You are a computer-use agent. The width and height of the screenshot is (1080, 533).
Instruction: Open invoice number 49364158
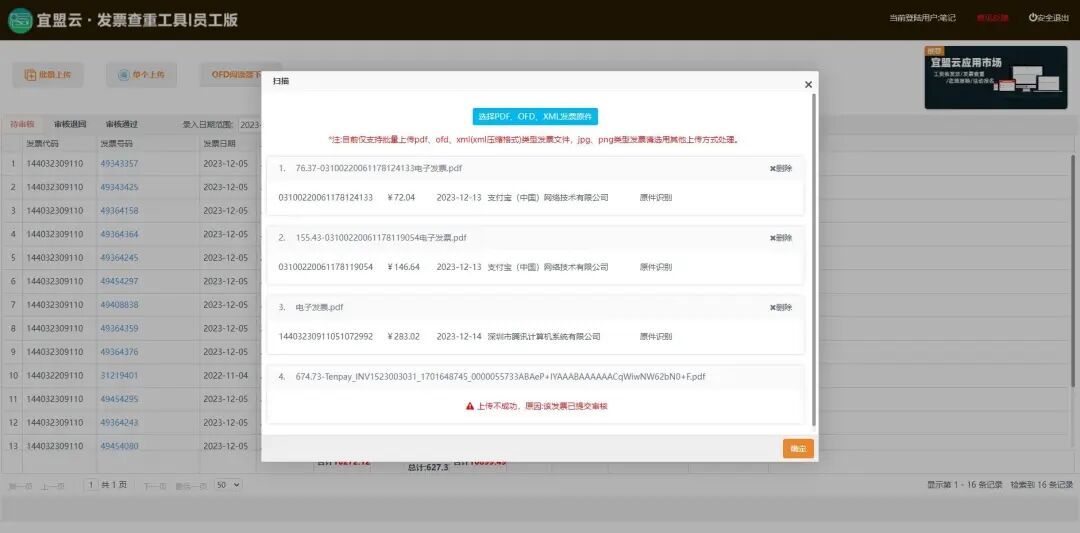point(119,211)
